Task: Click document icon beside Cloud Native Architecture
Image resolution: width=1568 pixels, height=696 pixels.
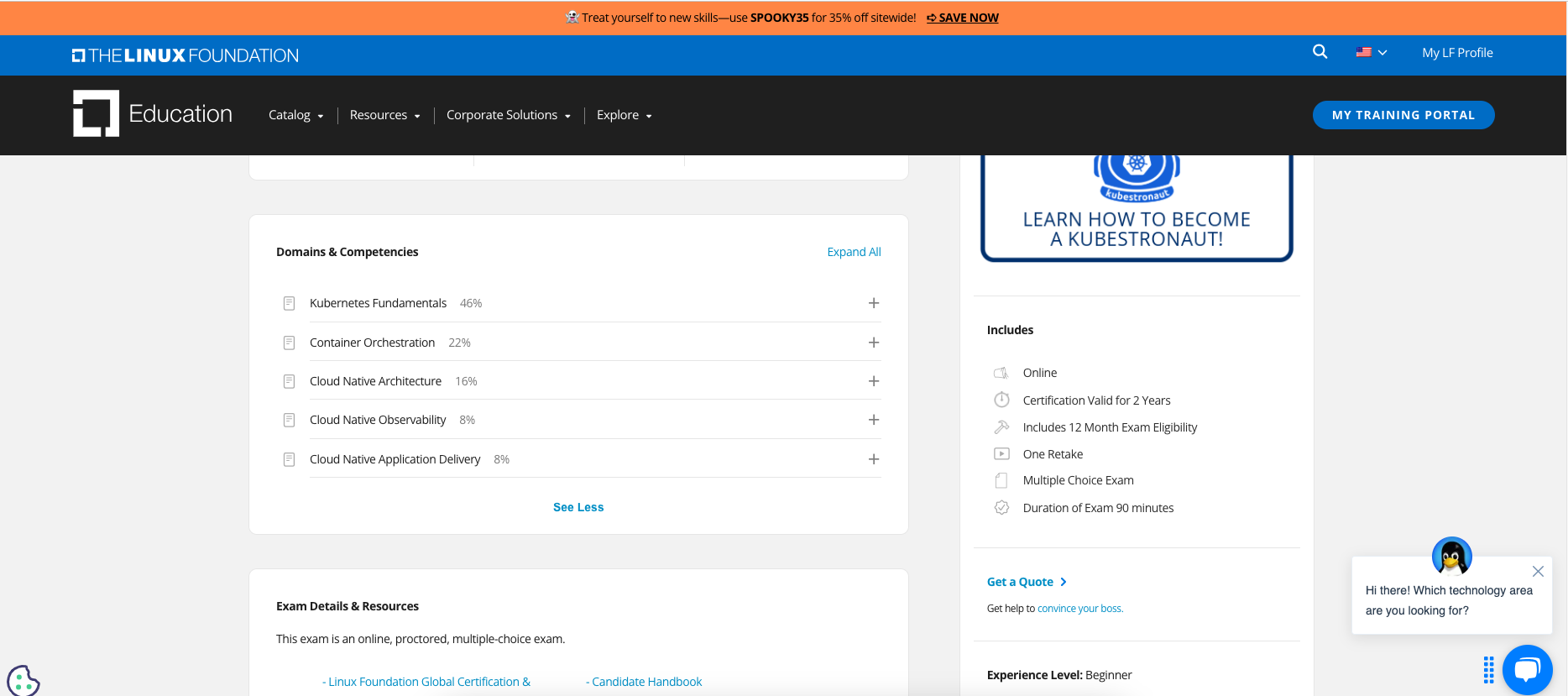Action: click(x=289, y=381)
